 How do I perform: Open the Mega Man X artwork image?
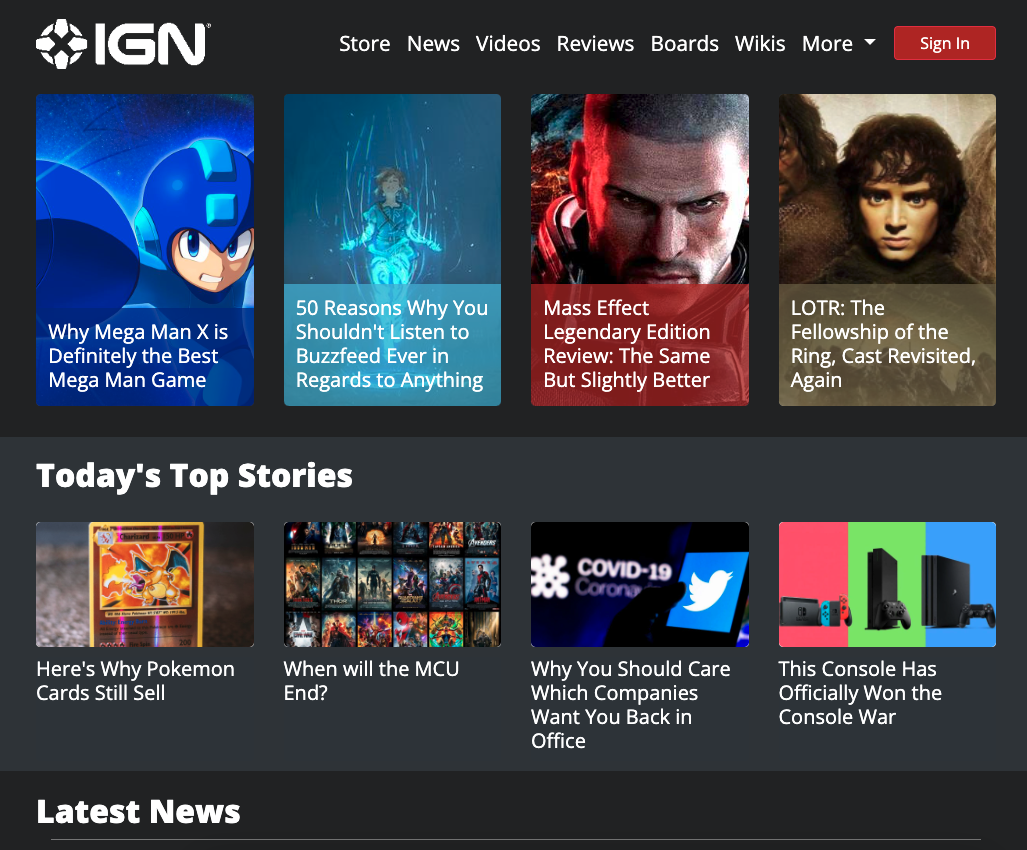pos(145,201)
